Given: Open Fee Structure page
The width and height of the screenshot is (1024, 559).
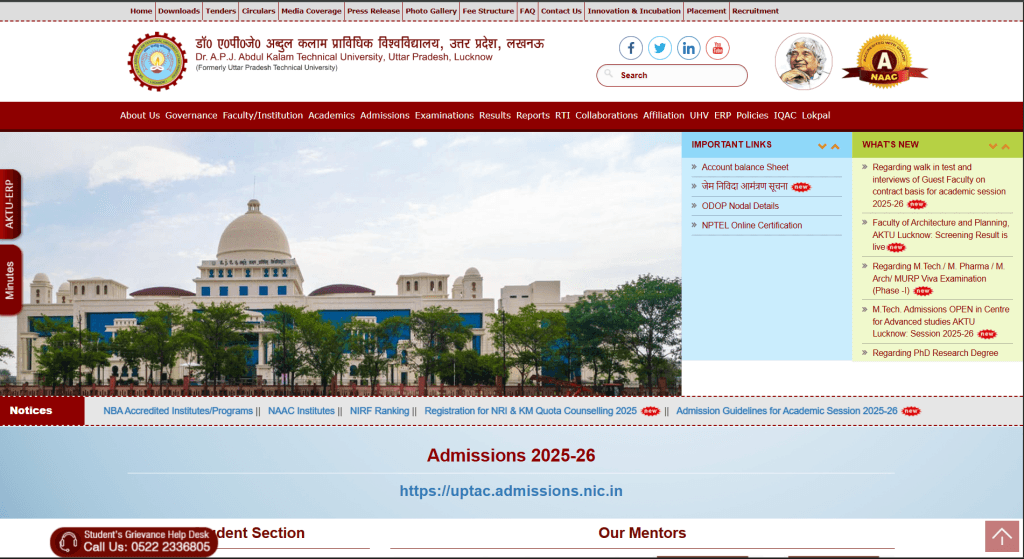Looking at the screenshot, I should [488, 11].
